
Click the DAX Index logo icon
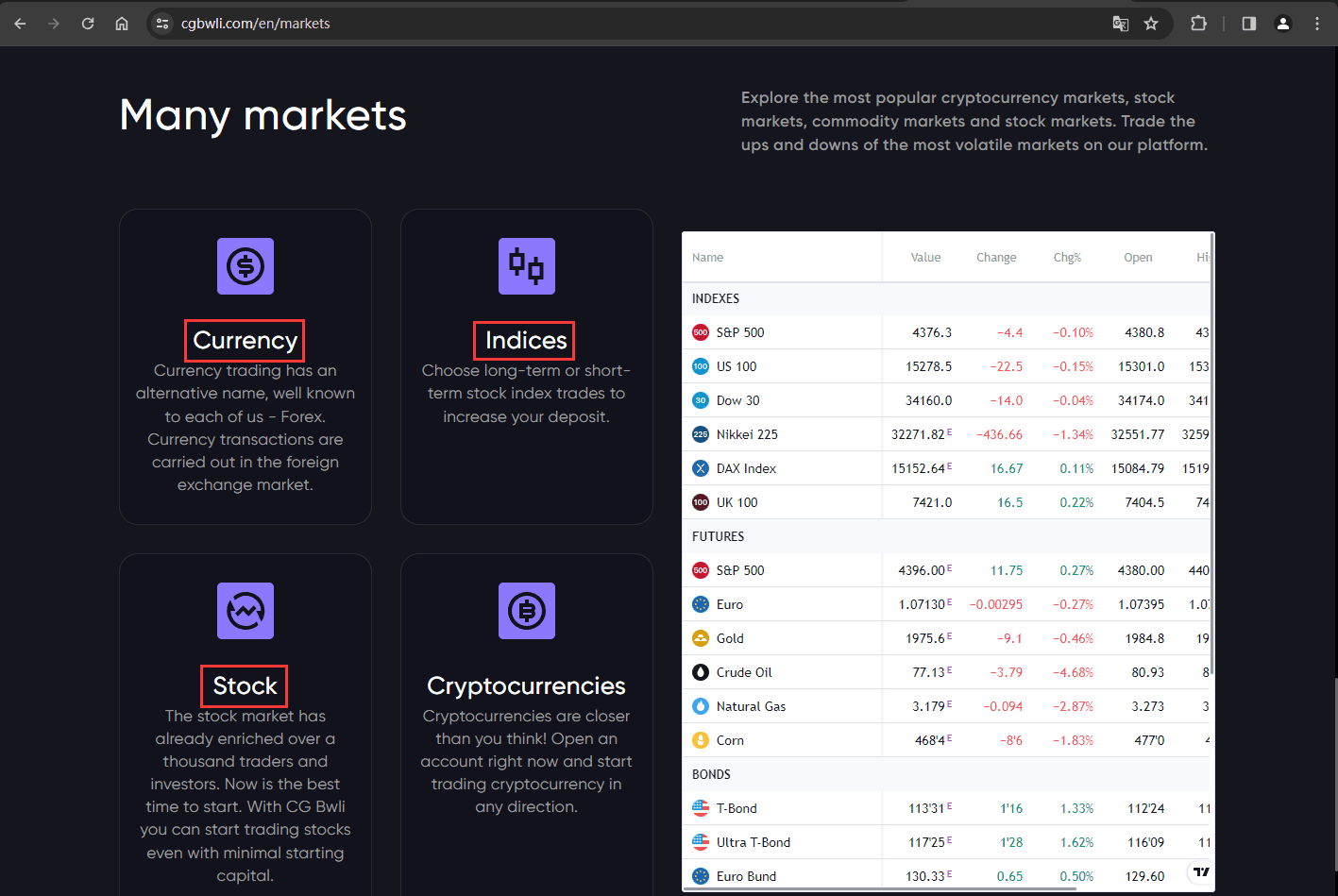tap(701, 468)
